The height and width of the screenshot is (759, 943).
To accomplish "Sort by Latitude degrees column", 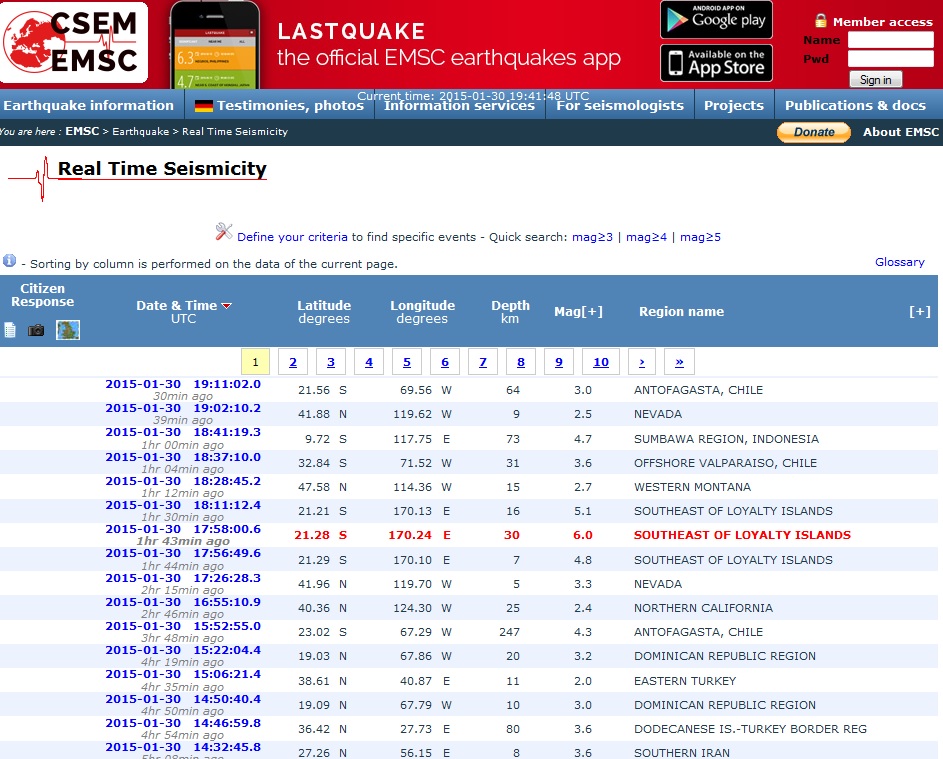I will (x=324, y=312).
